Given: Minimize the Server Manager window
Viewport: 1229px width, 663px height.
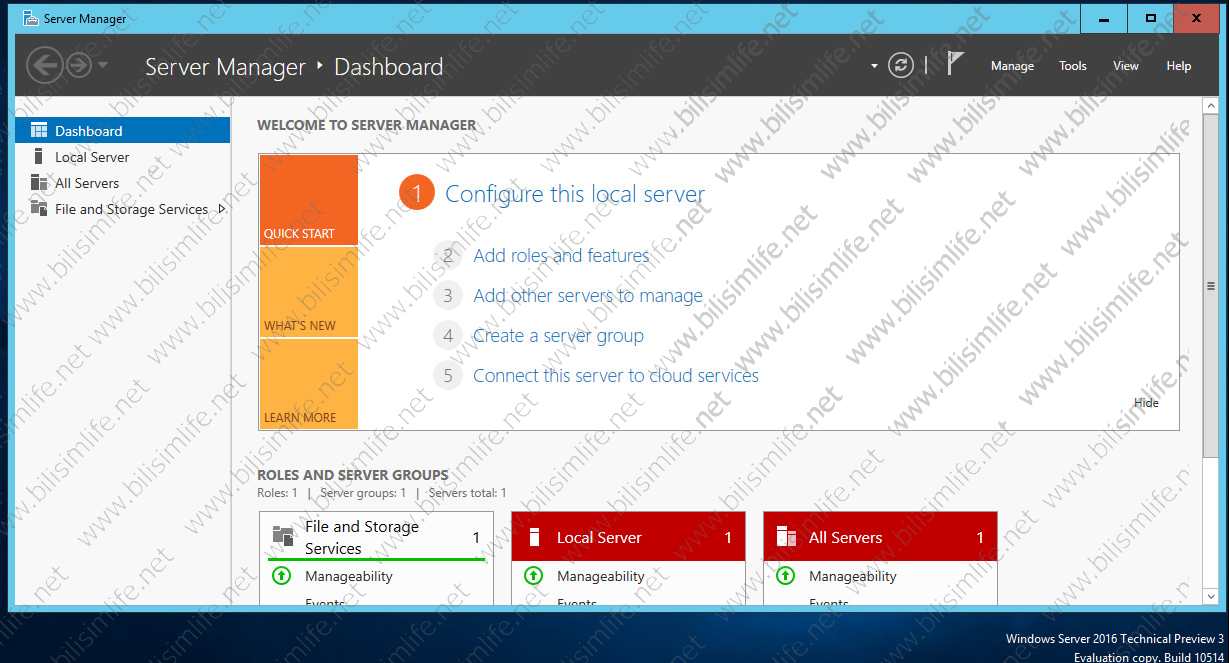Looking at the screenshot, I should [x=1104, y=19].
